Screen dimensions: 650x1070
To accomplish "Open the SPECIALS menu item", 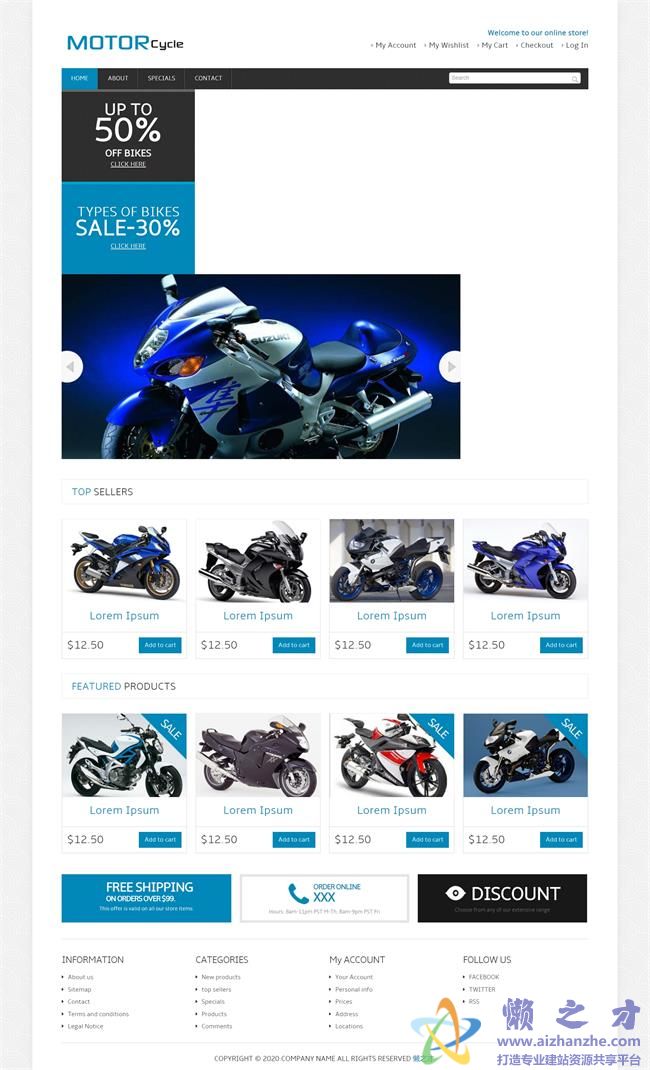I will point(162,78).
